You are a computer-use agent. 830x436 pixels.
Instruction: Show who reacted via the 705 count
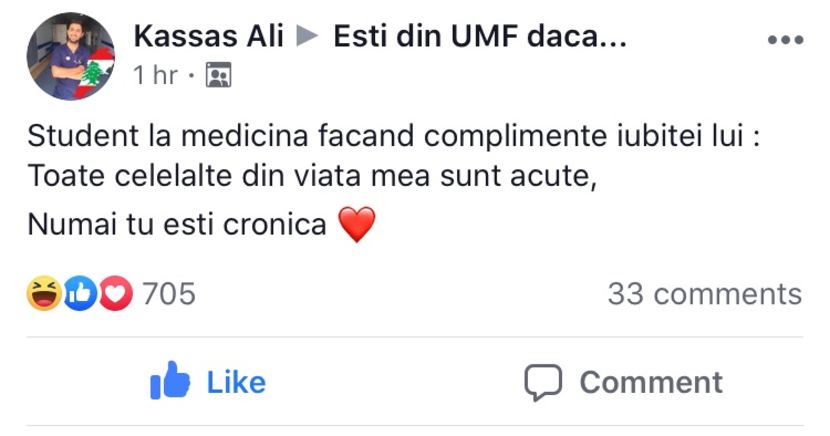(x=168, y=294)
